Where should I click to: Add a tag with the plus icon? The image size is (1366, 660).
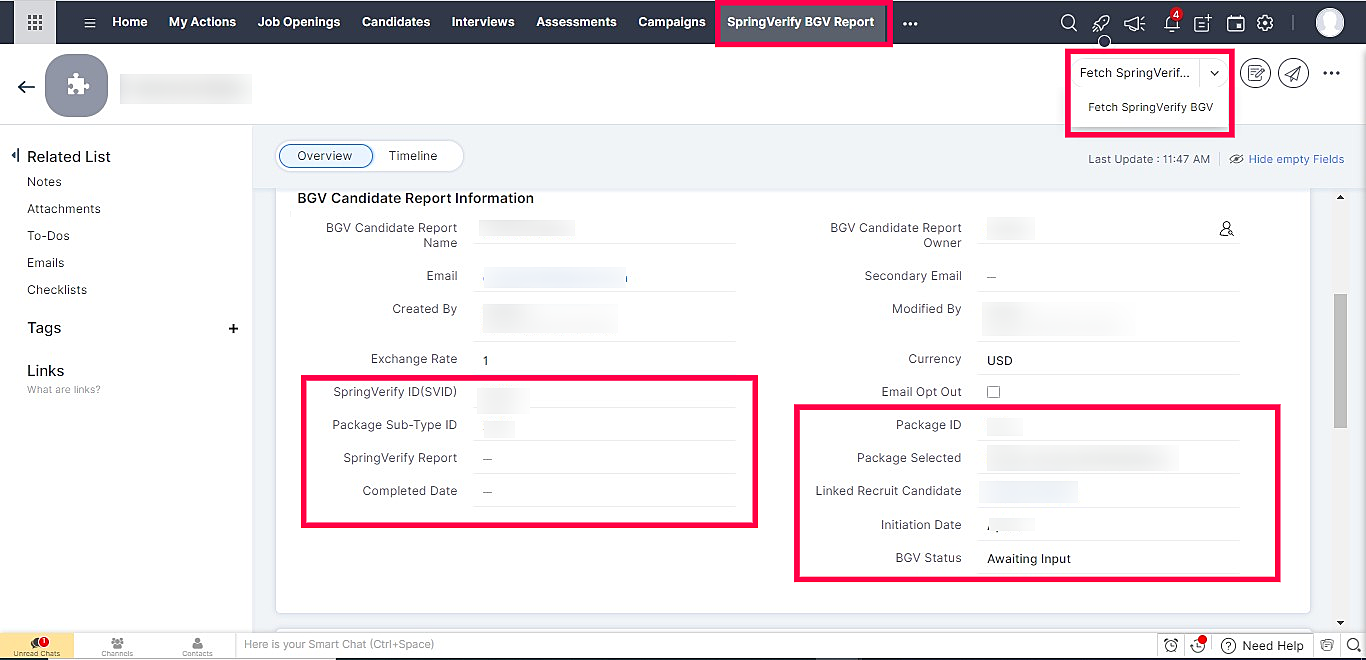(233, 328)
